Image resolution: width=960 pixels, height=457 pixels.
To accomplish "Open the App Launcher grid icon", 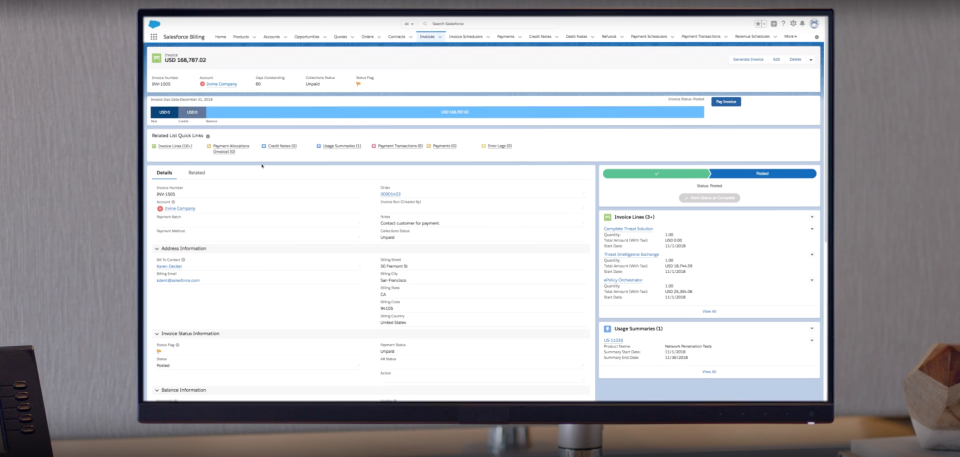I will 155,36.
